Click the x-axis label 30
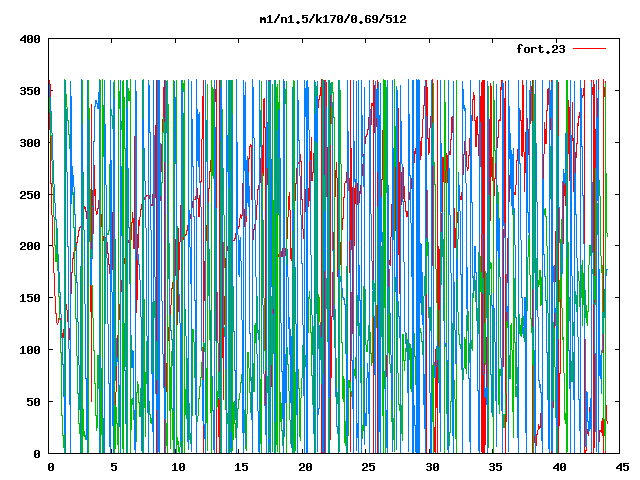 point(432,467)
